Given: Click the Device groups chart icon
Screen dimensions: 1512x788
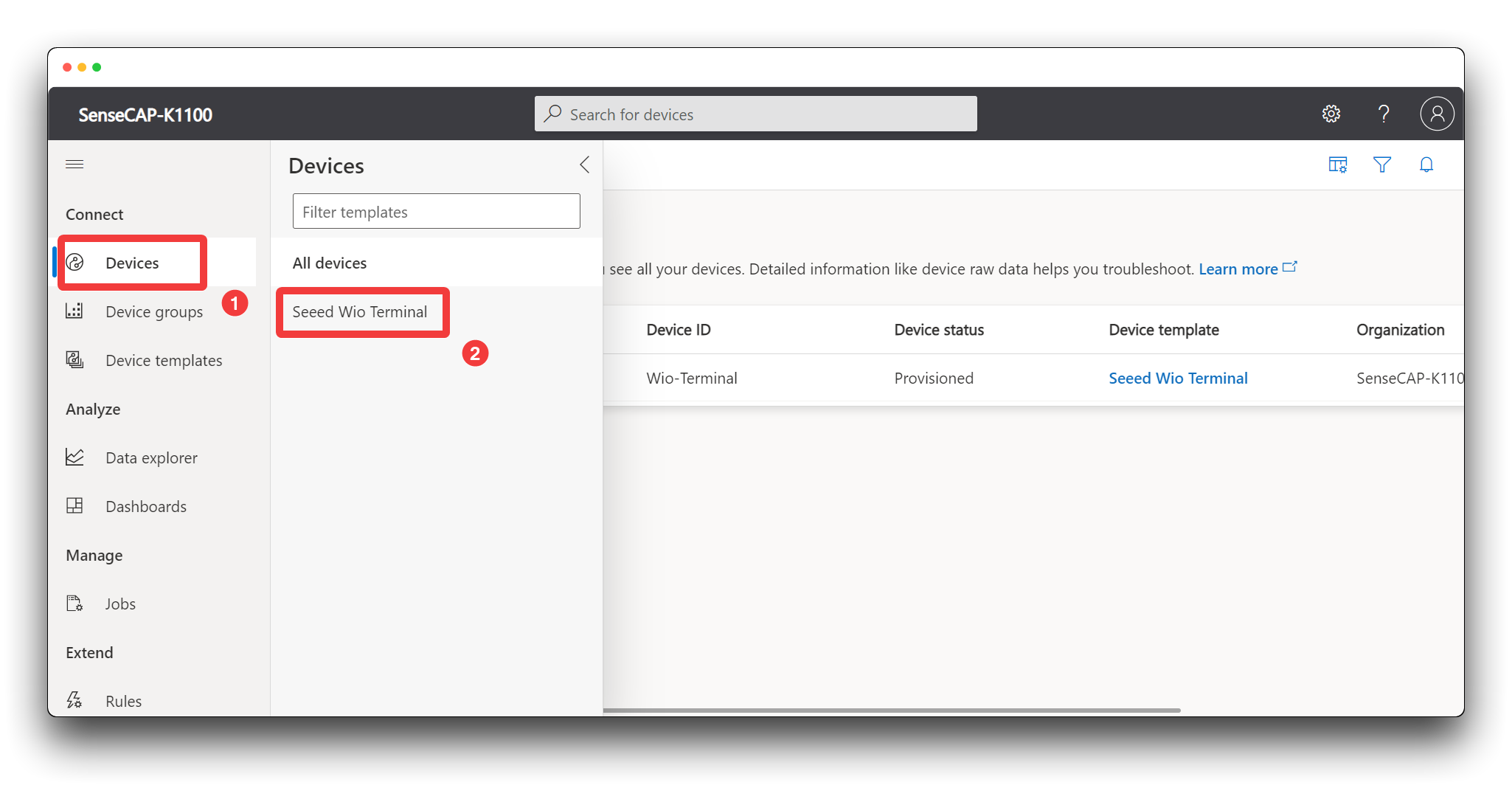Looking at the screenshot, I should click(x=74, y=311).
